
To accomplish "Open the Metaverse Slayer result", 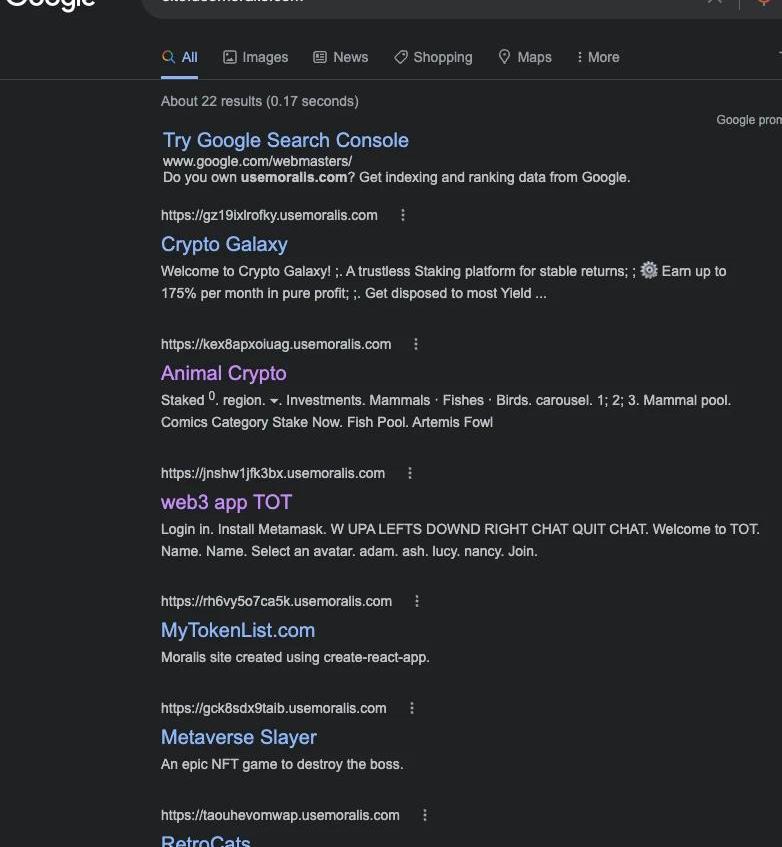I will [239, 737].
